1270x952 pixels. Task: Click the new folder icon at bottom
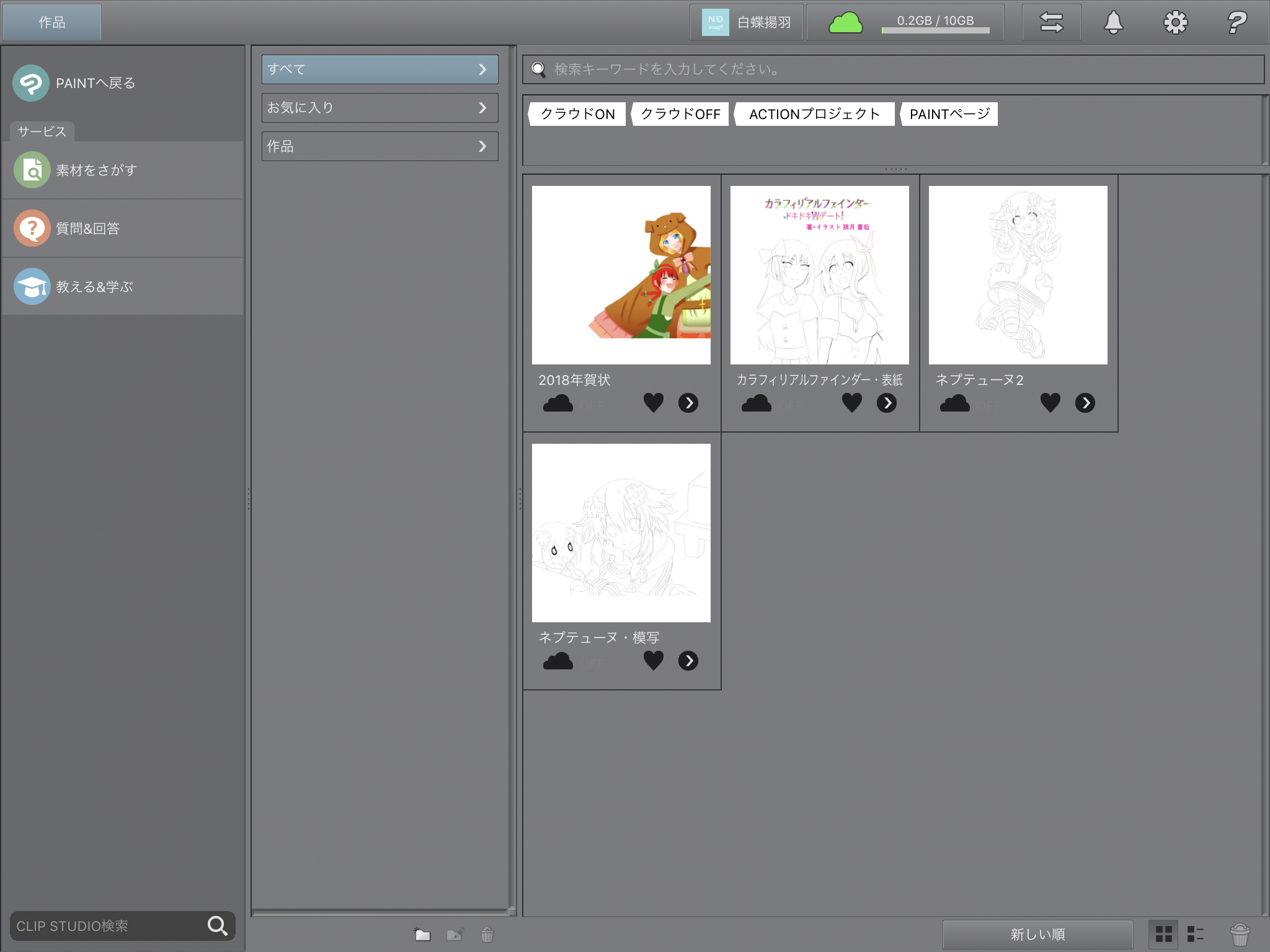coord(422,934)
